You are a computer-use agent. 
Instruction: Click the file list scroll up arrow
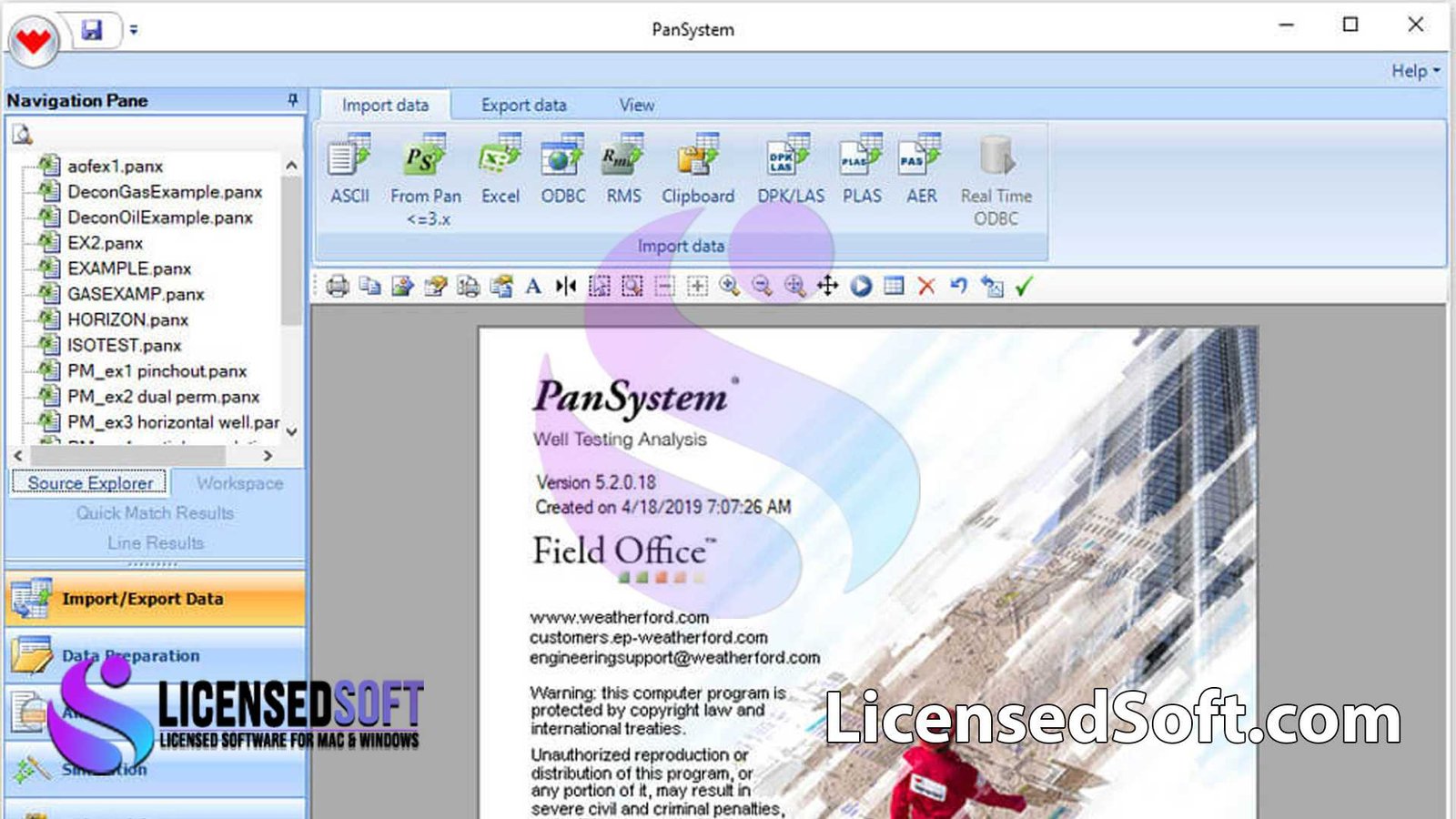(x=291, y=166)
